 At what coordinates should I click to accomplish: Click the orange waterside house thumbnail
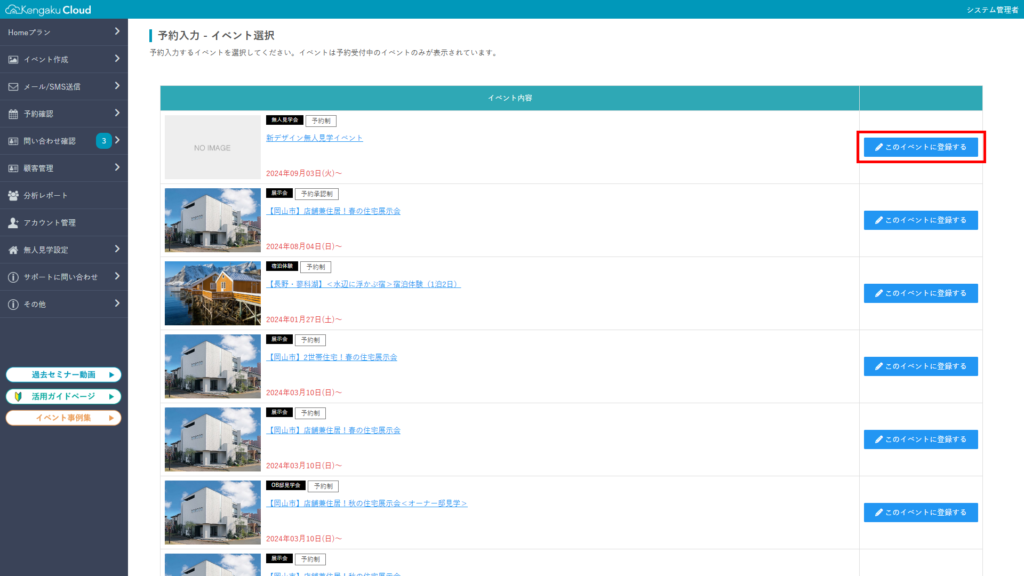tap(212, 293)
